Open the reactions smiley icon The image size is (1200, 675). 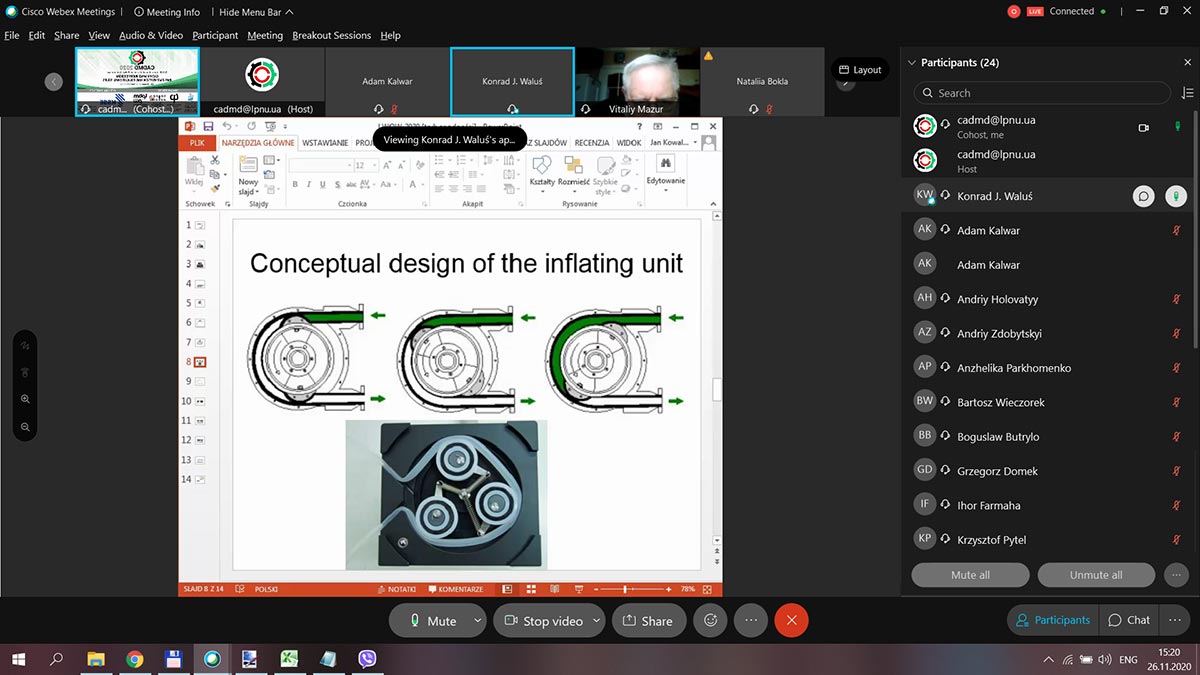pyautogui.click(x=711, y=620)
